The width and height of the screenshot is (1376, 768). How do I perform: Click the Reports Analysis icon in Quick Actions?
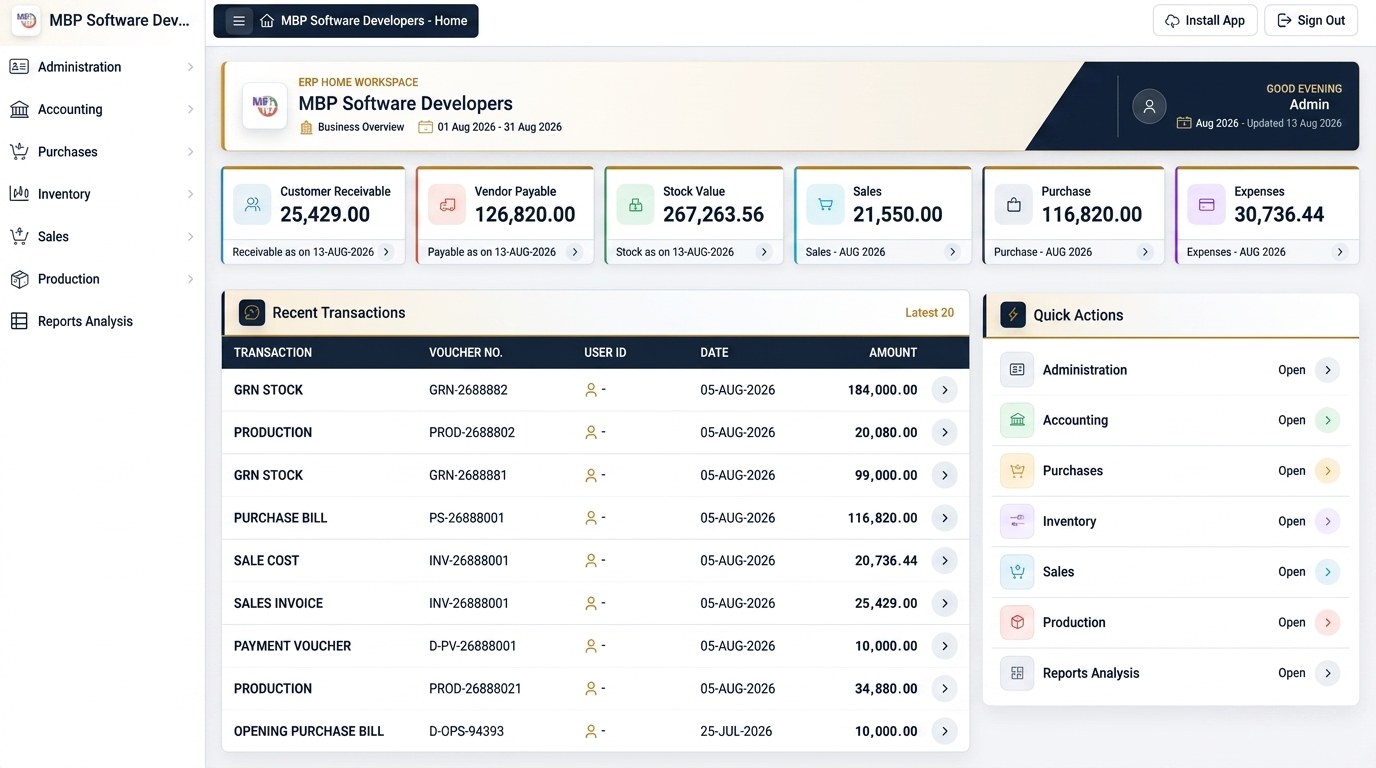(x=1017, y=673)
